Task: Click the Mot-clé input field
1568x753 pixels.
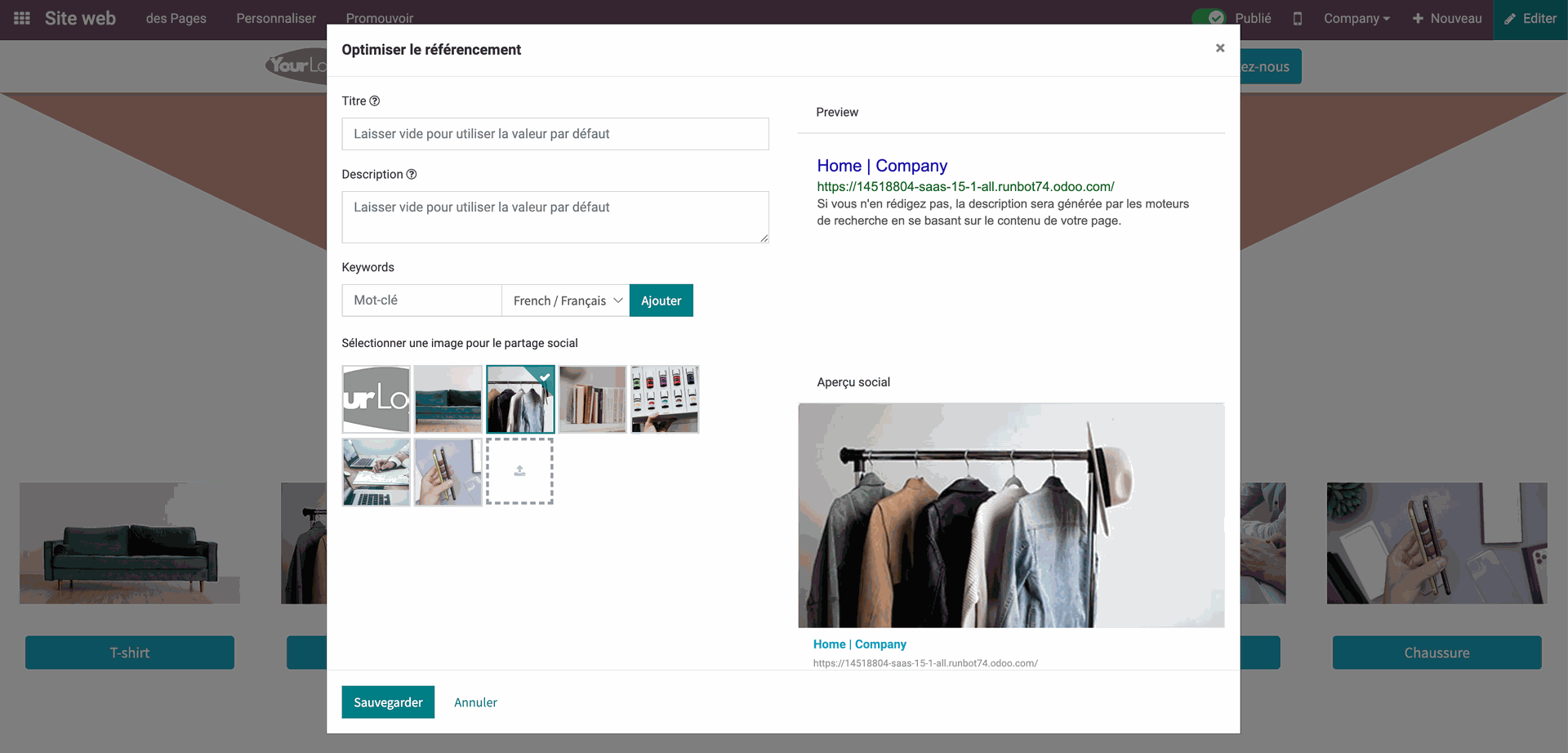Action: 421,300
